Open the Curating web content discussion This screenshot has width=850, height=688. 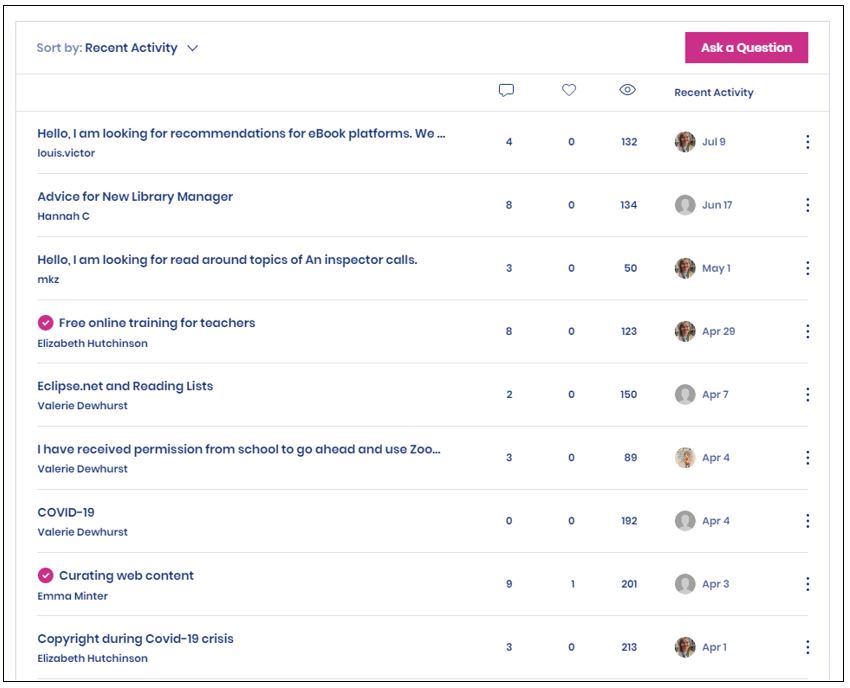pos(126,576)
